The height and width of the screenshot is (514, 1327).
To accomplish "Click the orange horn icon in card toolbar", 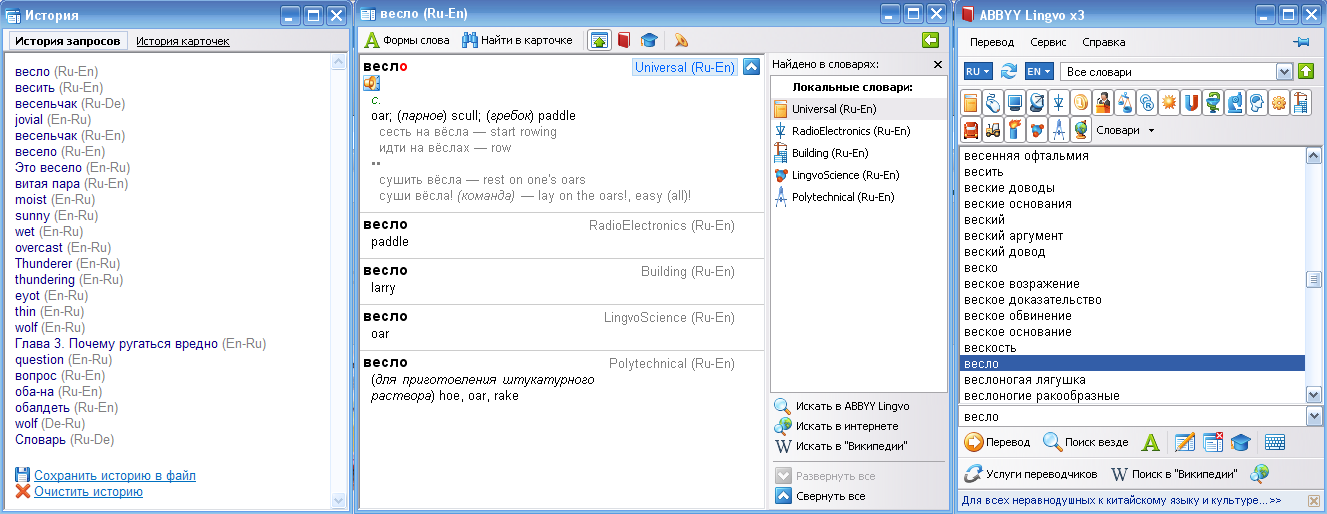I will tap(681, 40).
